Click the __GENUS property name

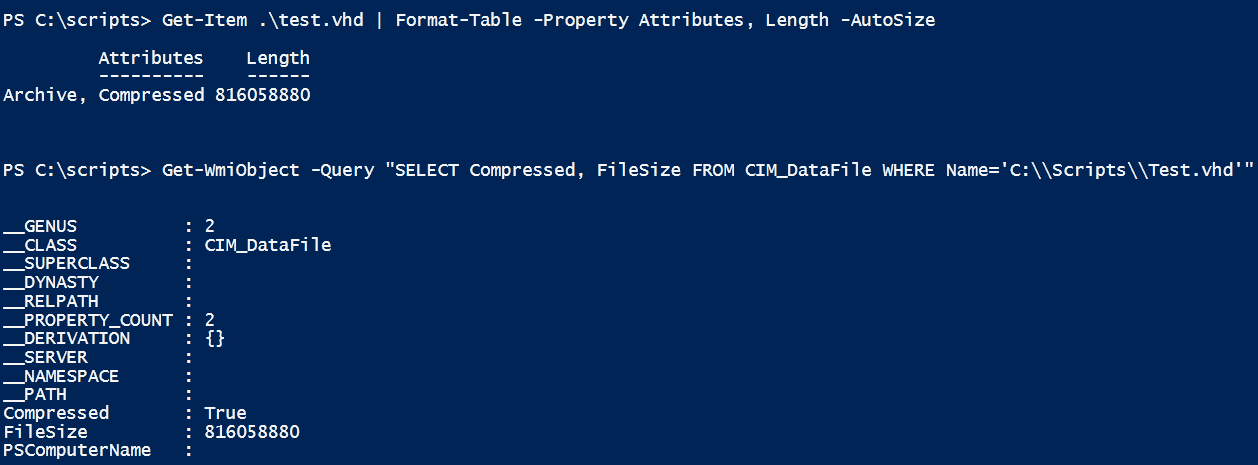(40, 226)
